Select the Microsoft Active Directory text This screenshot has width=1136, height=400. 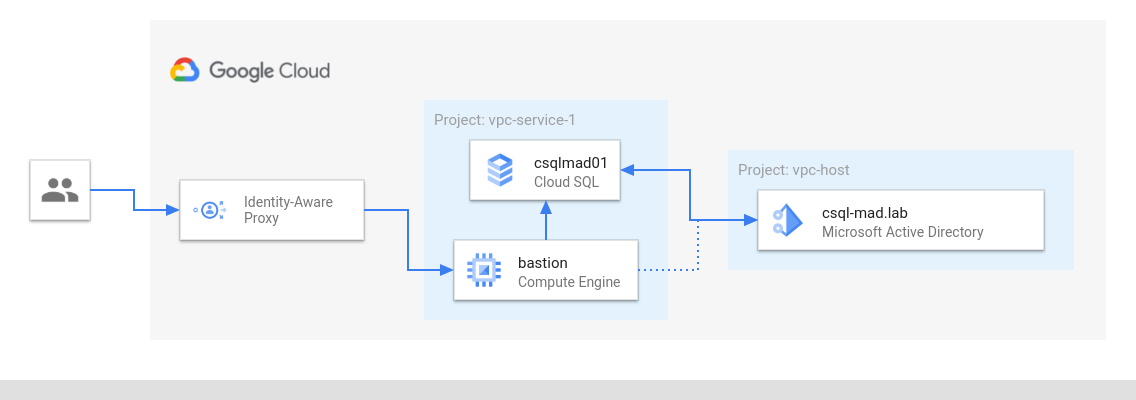click(903, 232)
